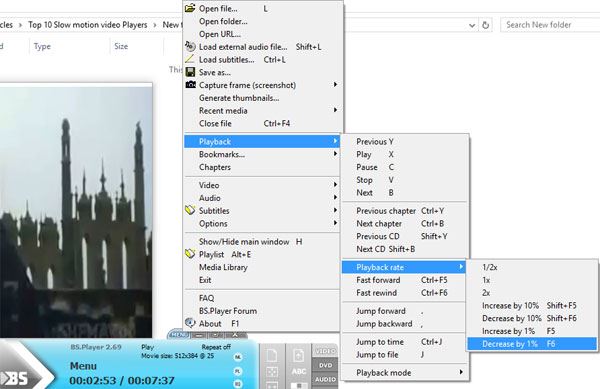Select AUDIO mode on player panel

[325, 379]
